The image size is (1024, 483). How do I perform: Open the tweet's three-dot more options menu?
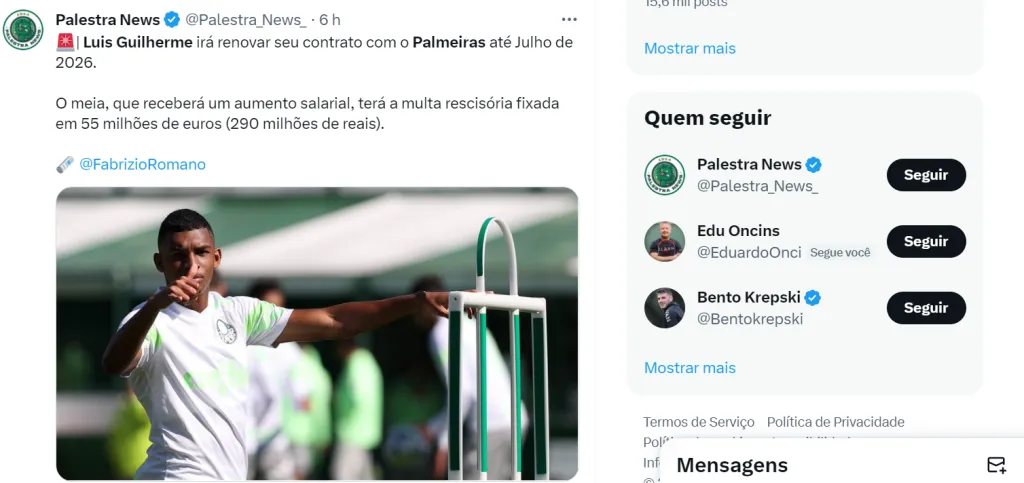569,20
